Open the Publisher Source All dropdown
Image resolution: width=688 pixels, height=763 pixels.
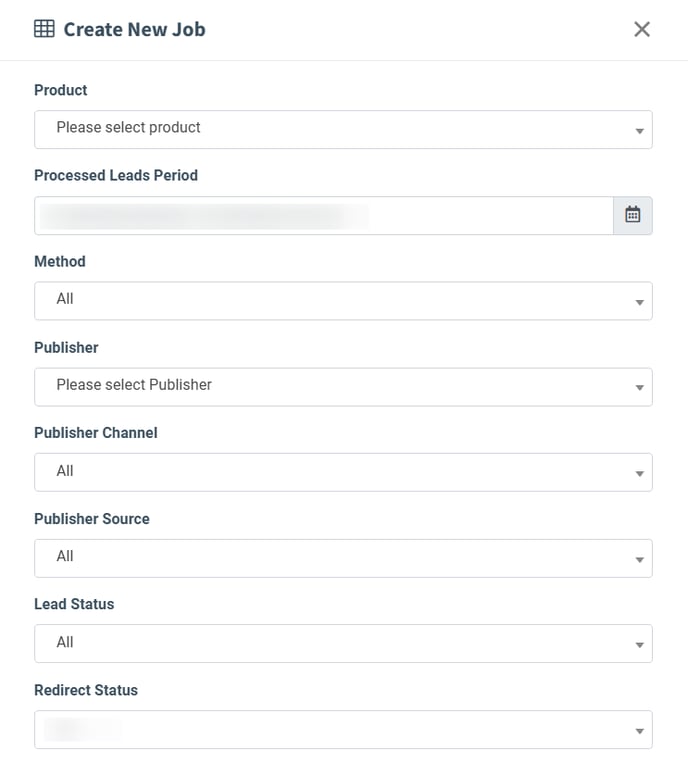[343, 558]
